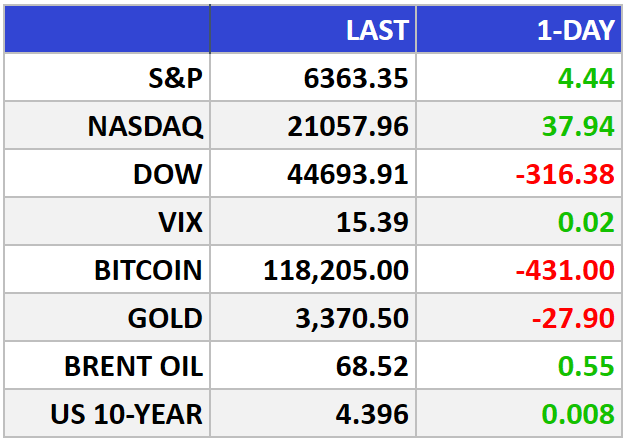Click the Brent Oil 1-day change 0.55
This screenshot has width=624, height=440.
[x=586, y=366]
